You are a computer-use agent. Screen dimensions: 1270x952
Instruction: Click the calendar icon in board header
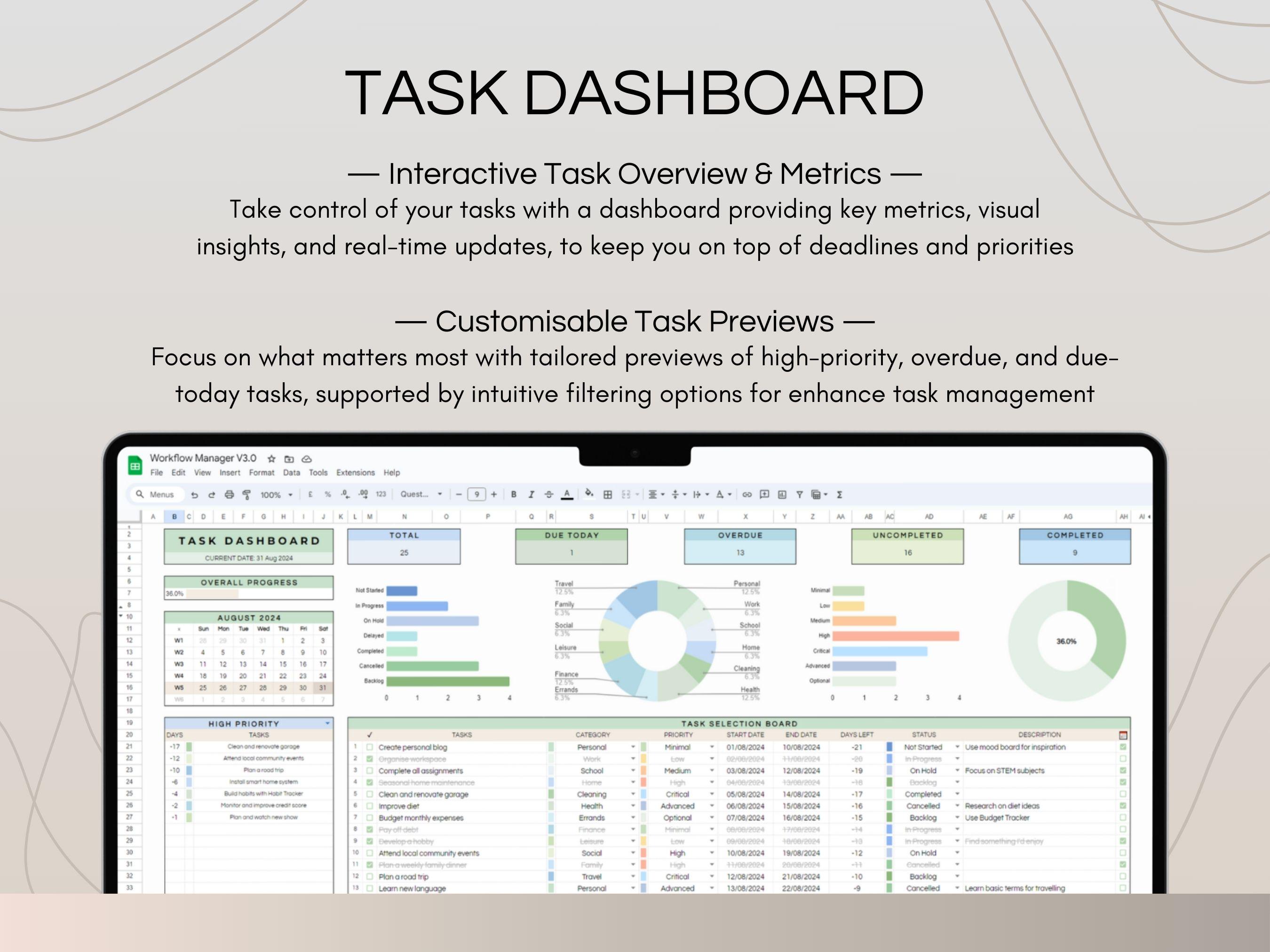coord(1123,735)
